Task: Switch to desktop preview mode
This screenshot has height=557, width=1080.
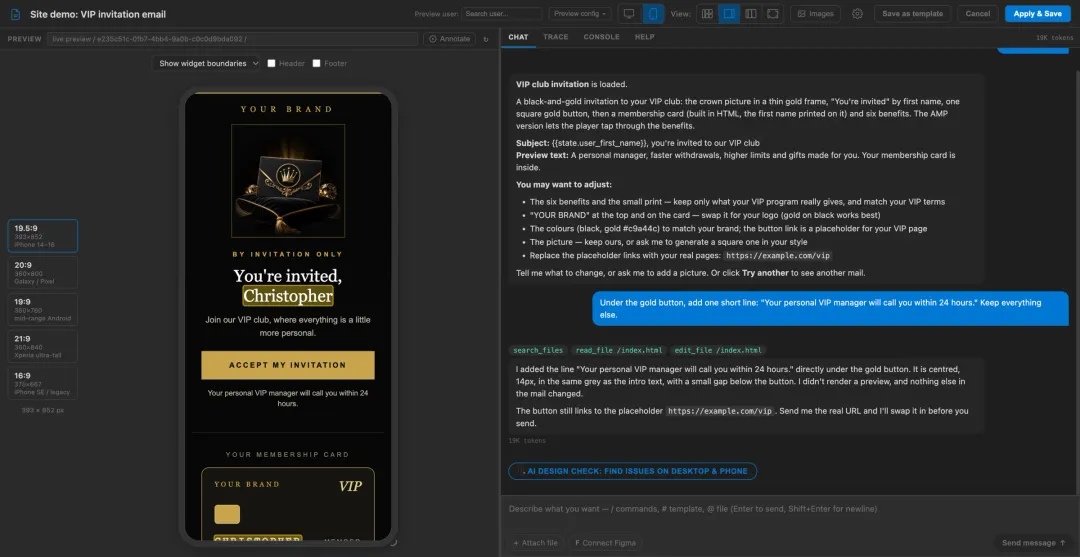Action: pos(629,14)
